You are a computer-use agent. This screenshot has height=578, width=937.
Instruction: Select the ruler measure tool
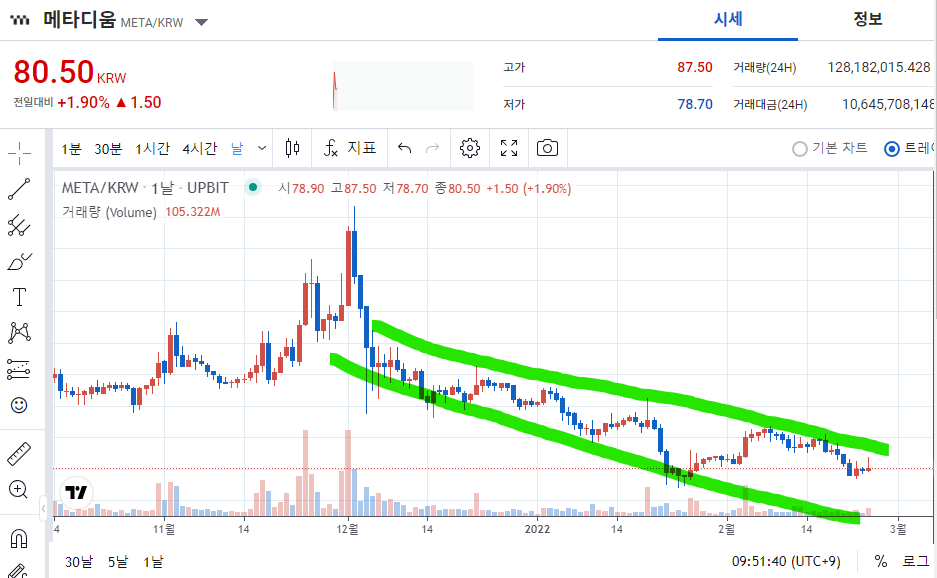[19, 454]
